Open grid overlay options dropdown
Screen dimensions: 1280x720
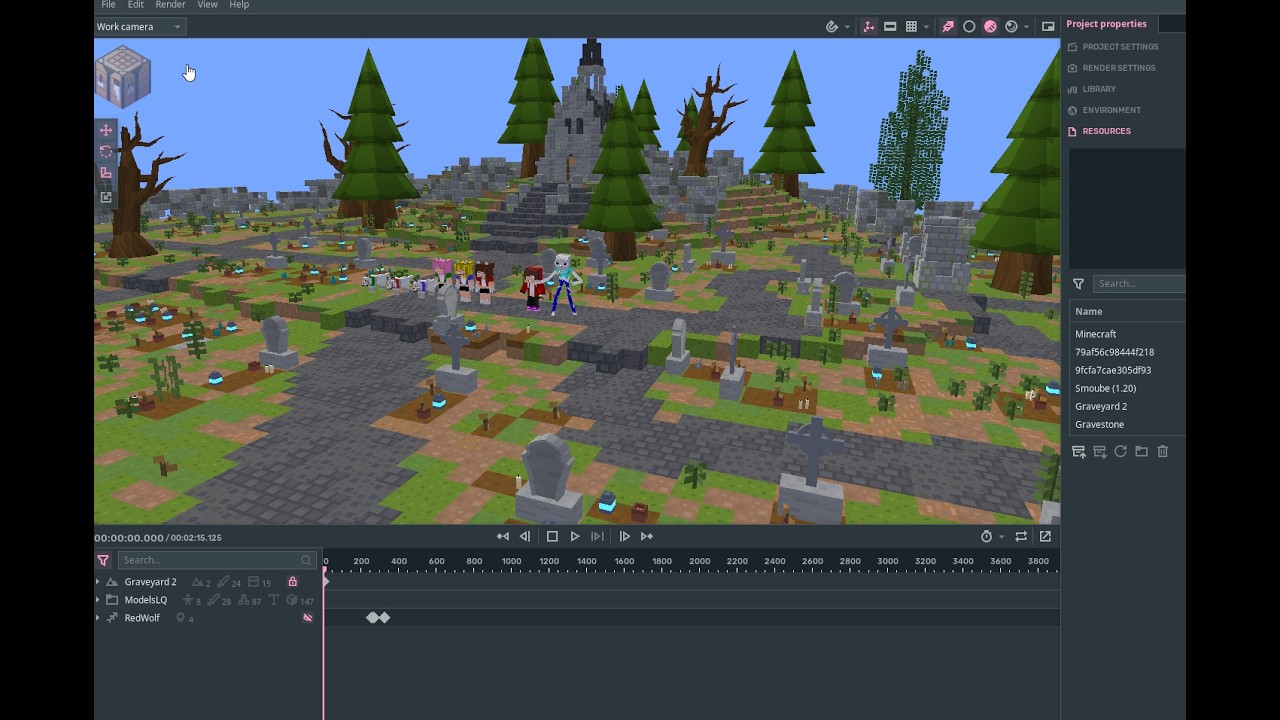pos(926,27)
